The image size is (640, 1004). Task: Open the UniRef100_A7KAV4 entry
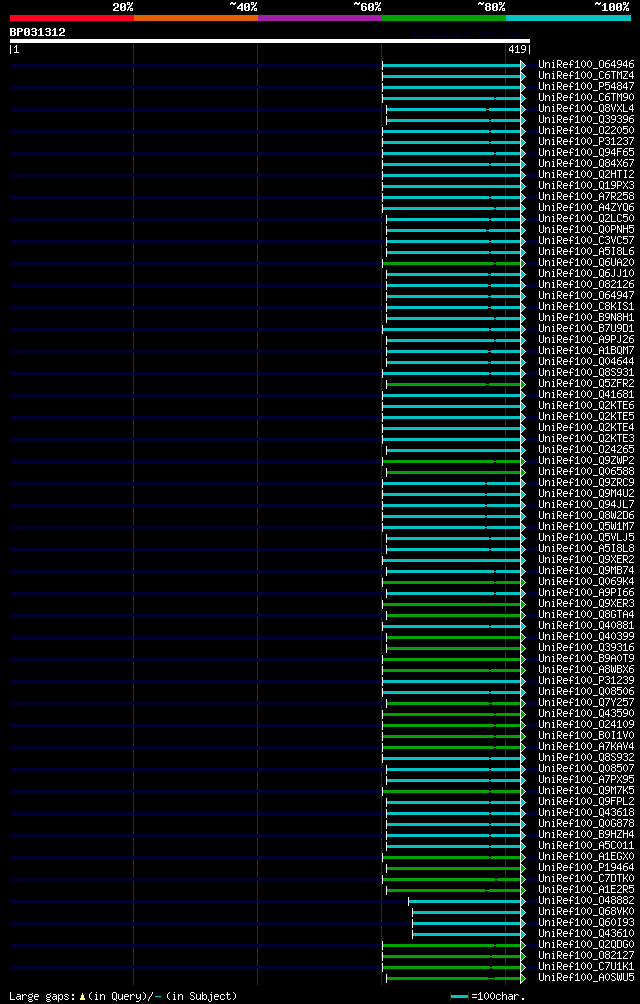coord(586,747)
